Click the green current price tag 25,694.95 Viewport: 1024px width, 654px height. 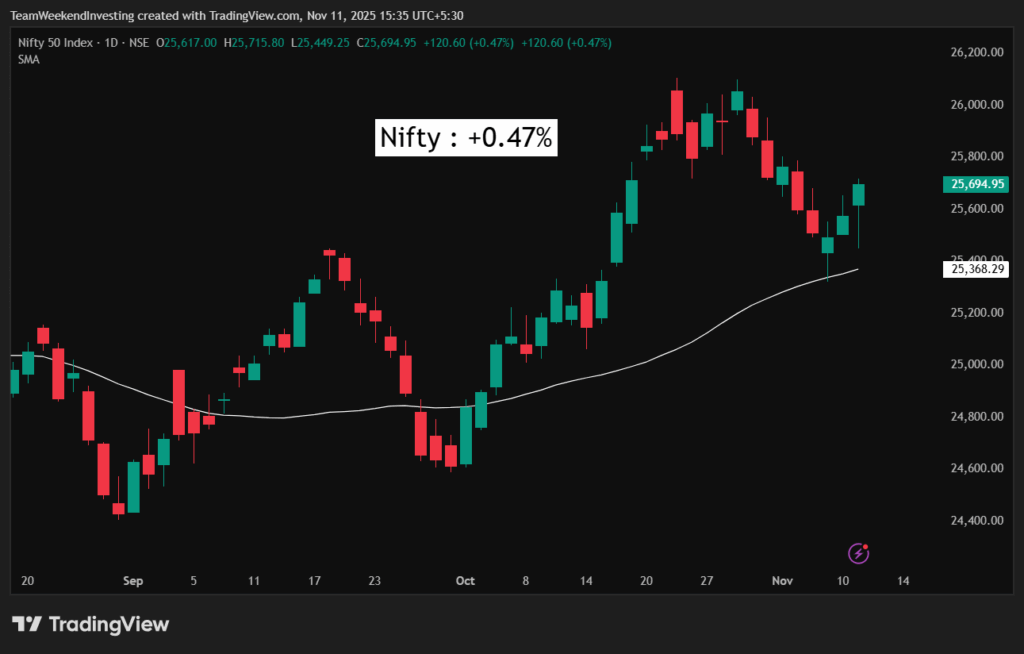[977, 184]
